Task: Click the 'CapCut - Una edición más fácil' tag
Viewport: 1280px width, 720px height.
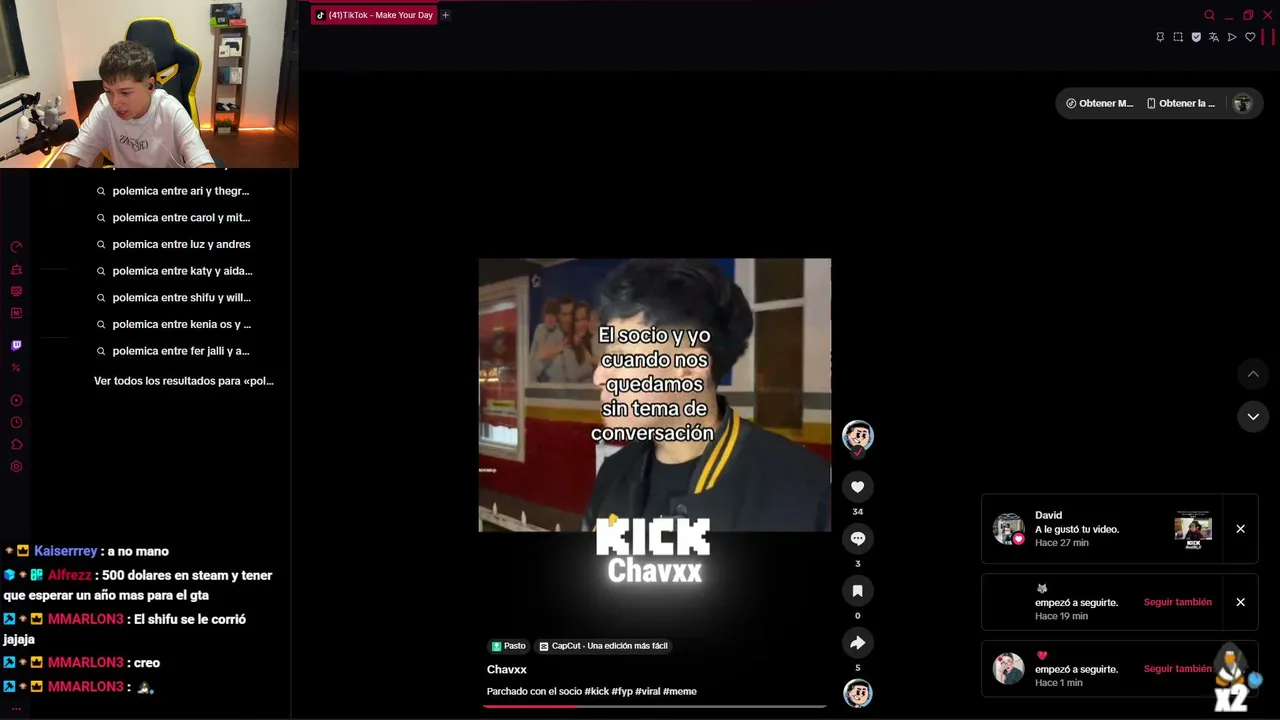Action: pos(604,646)
